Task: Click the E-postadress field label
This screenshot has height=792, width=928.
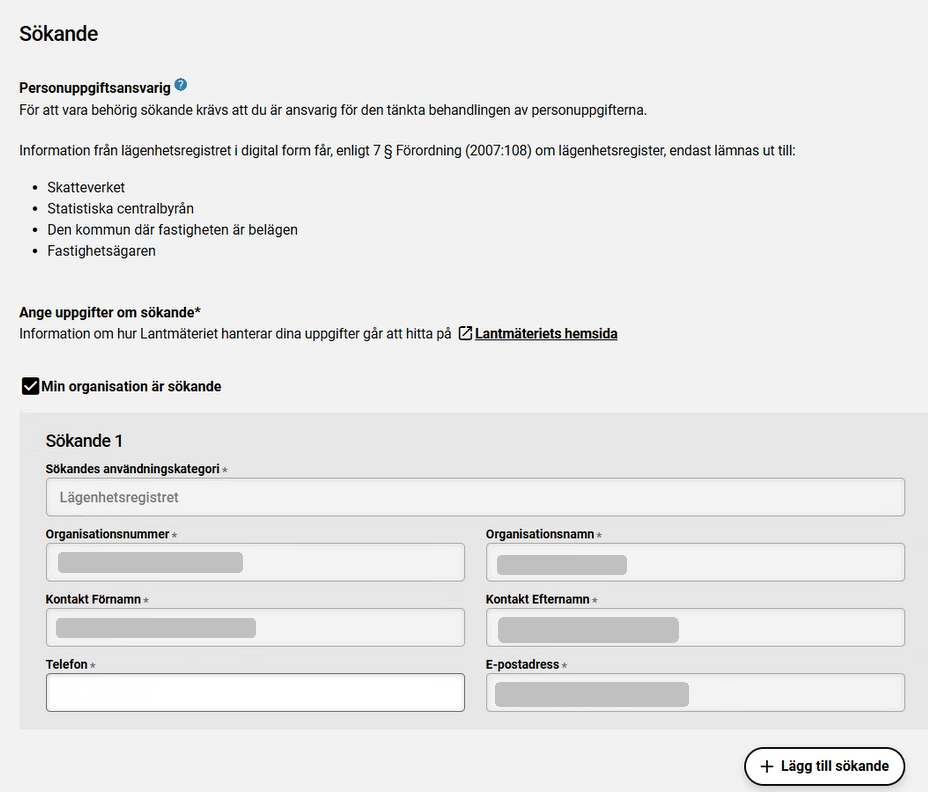Action: (x=522, y=665)
